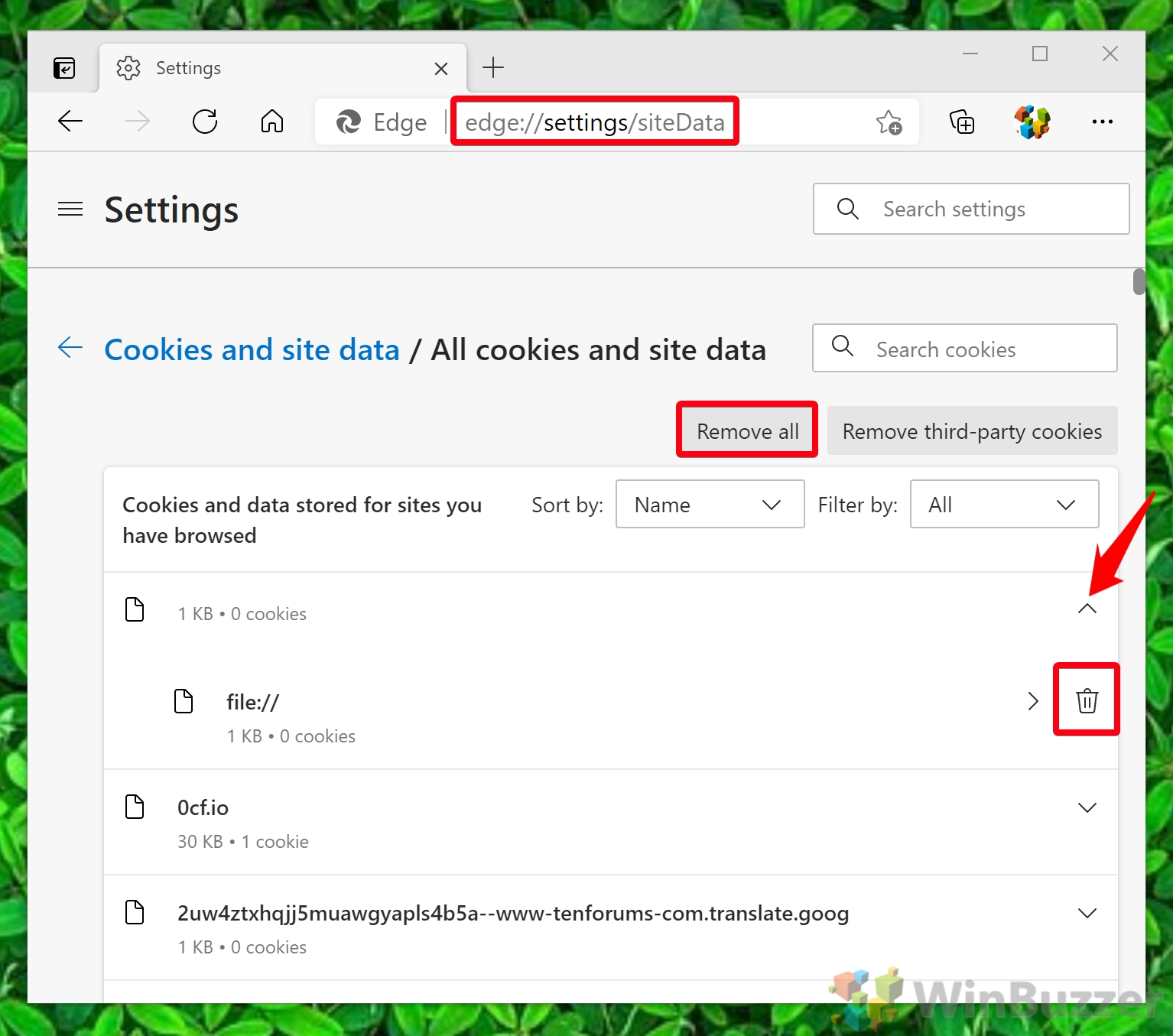Click inside the Search cookies field

(x=963, y=348)
